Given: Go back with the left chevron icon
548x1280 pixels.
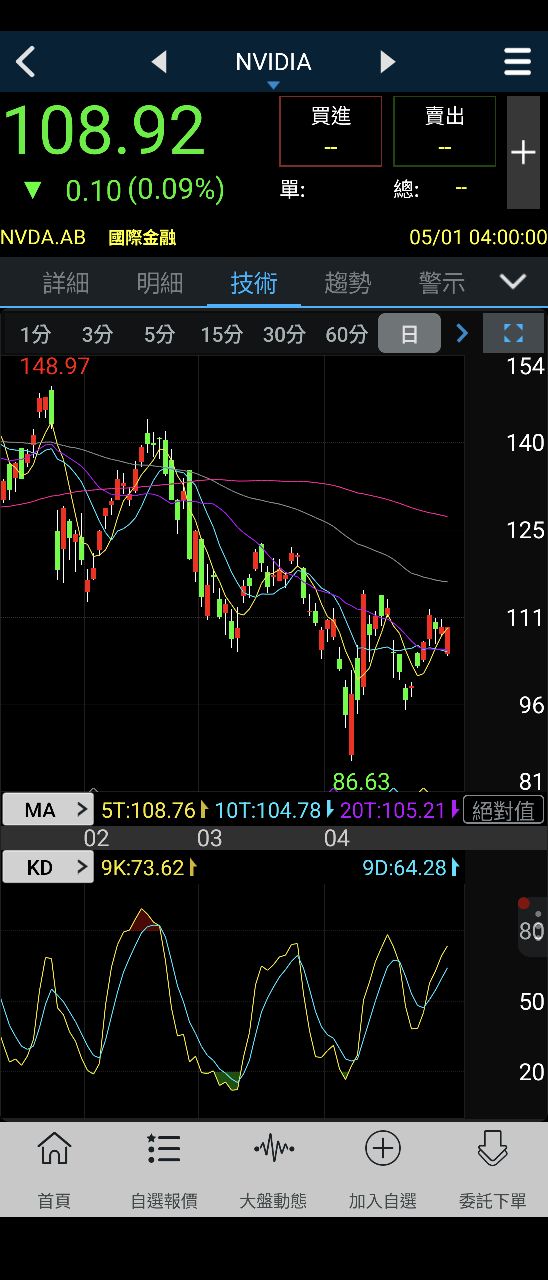Looking at the screenshot, I should [x=26, y=62].
